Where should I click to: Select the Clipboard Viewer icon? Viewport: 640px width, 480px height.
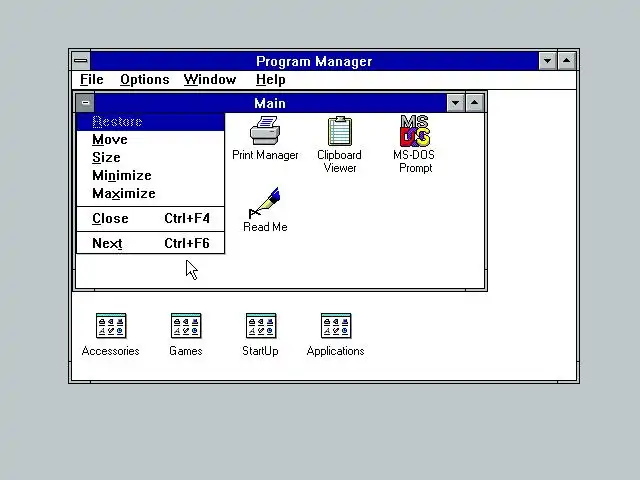pos(340,131)
